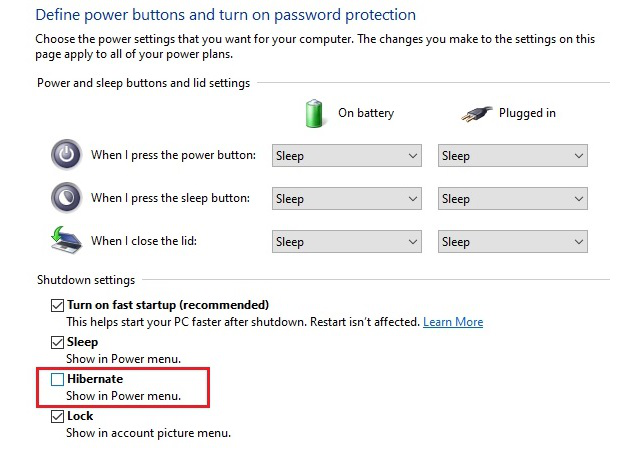This screenshot has height=452, width=619.
Task: Open power button On battery dropdown
Action: (x=346, y=156)
